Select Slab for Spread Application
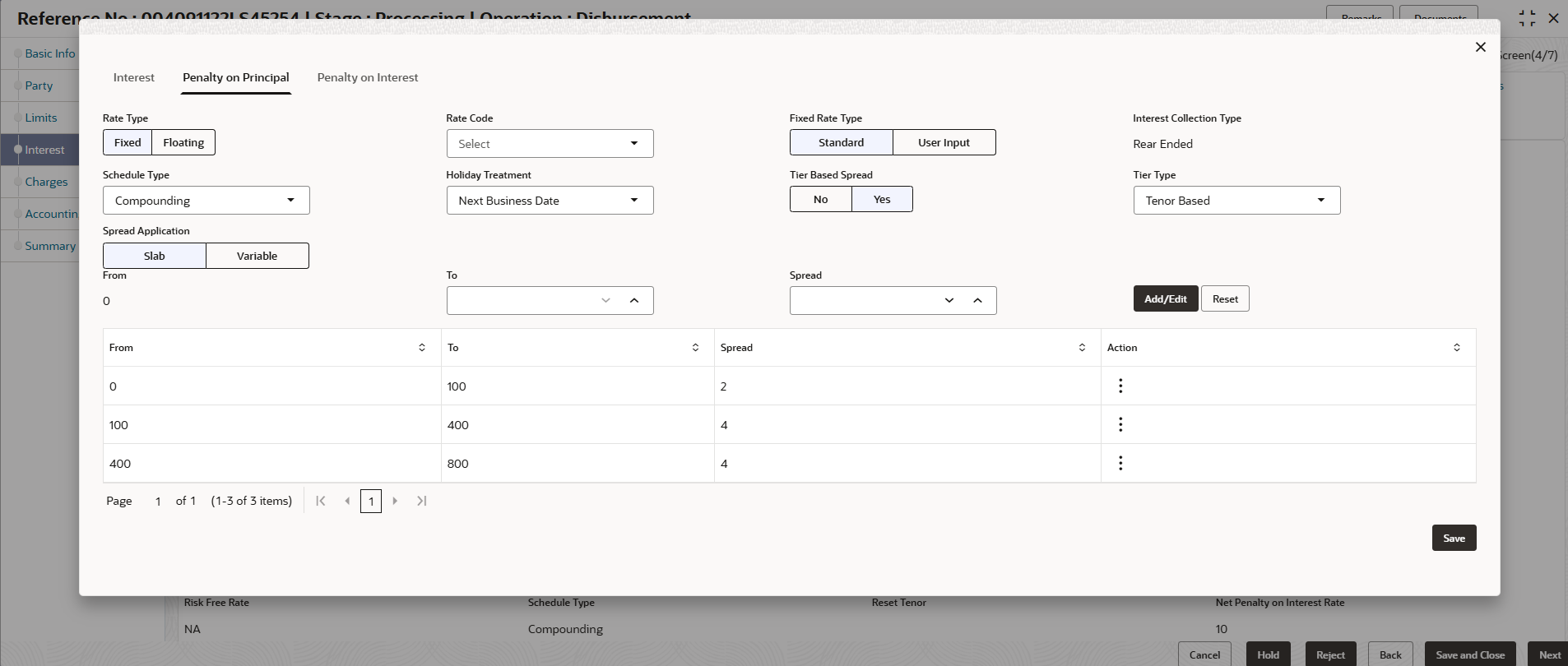 point(154,256)
